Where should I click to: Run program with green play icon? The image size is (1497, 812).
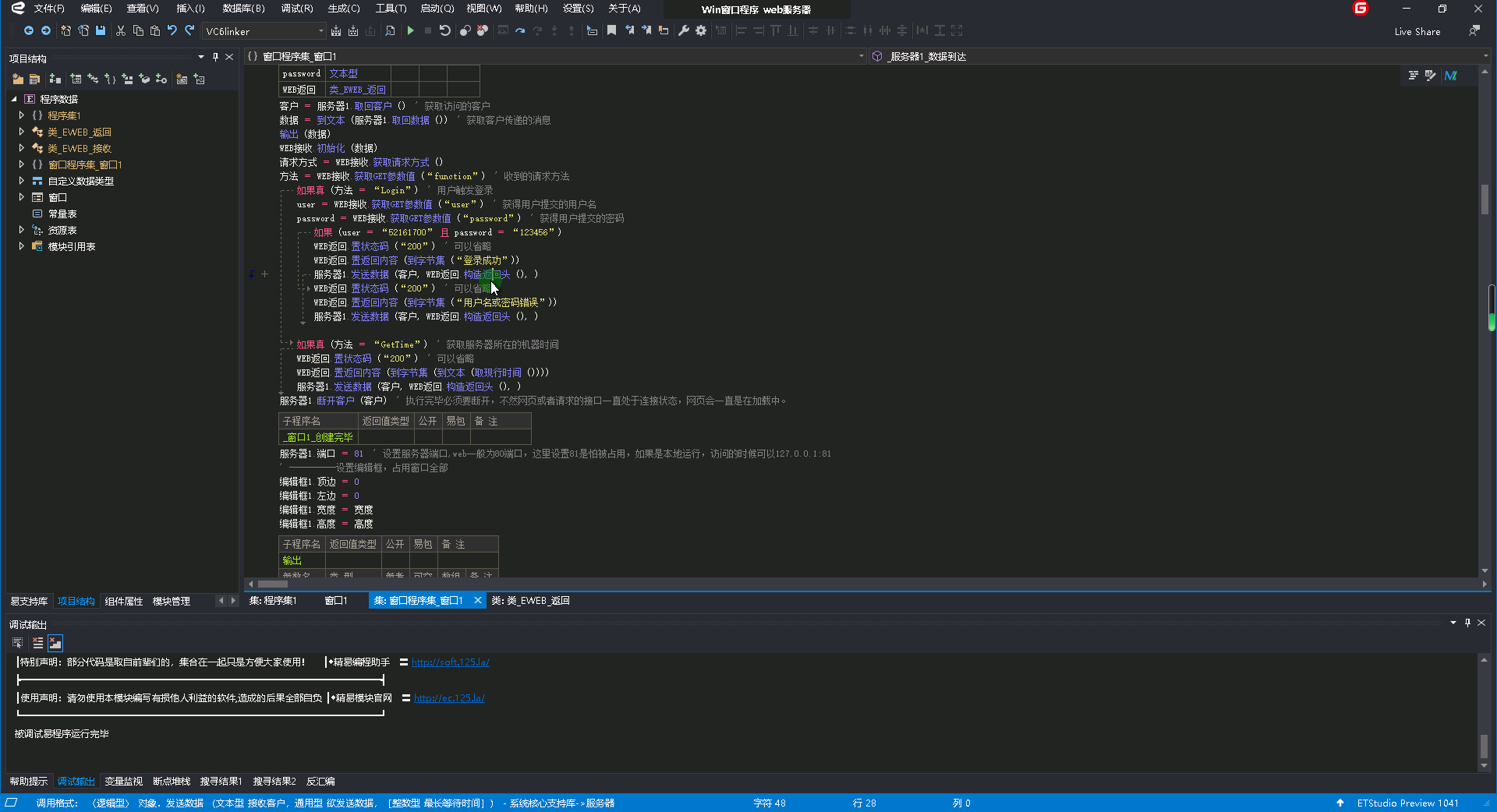(411, 31)
